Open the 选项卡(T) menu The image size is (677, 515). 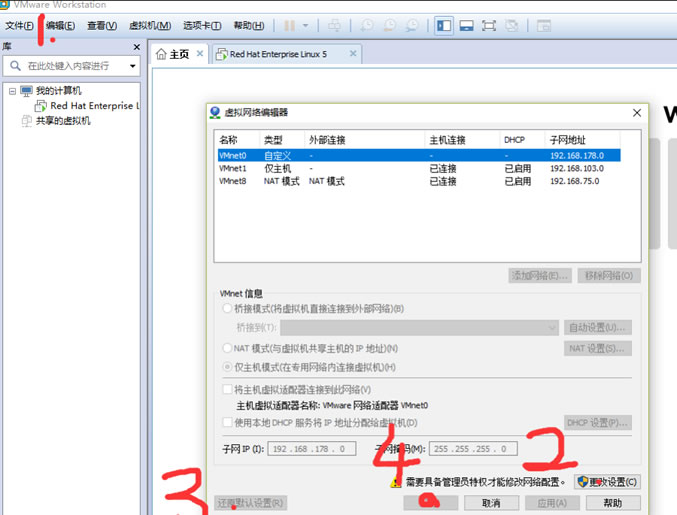[x=202, y=26]
